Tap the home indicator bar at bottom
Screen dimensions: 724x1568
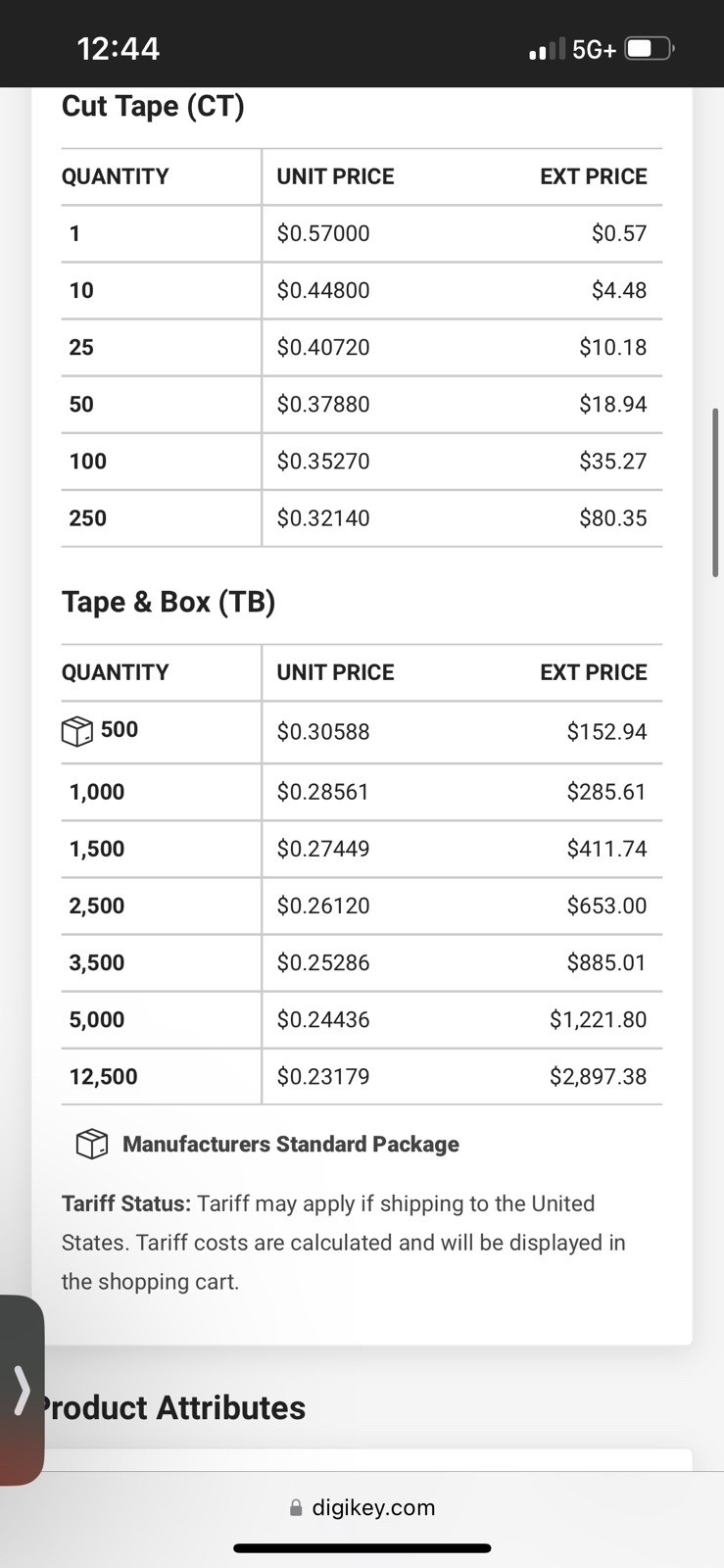[362, 1548]
